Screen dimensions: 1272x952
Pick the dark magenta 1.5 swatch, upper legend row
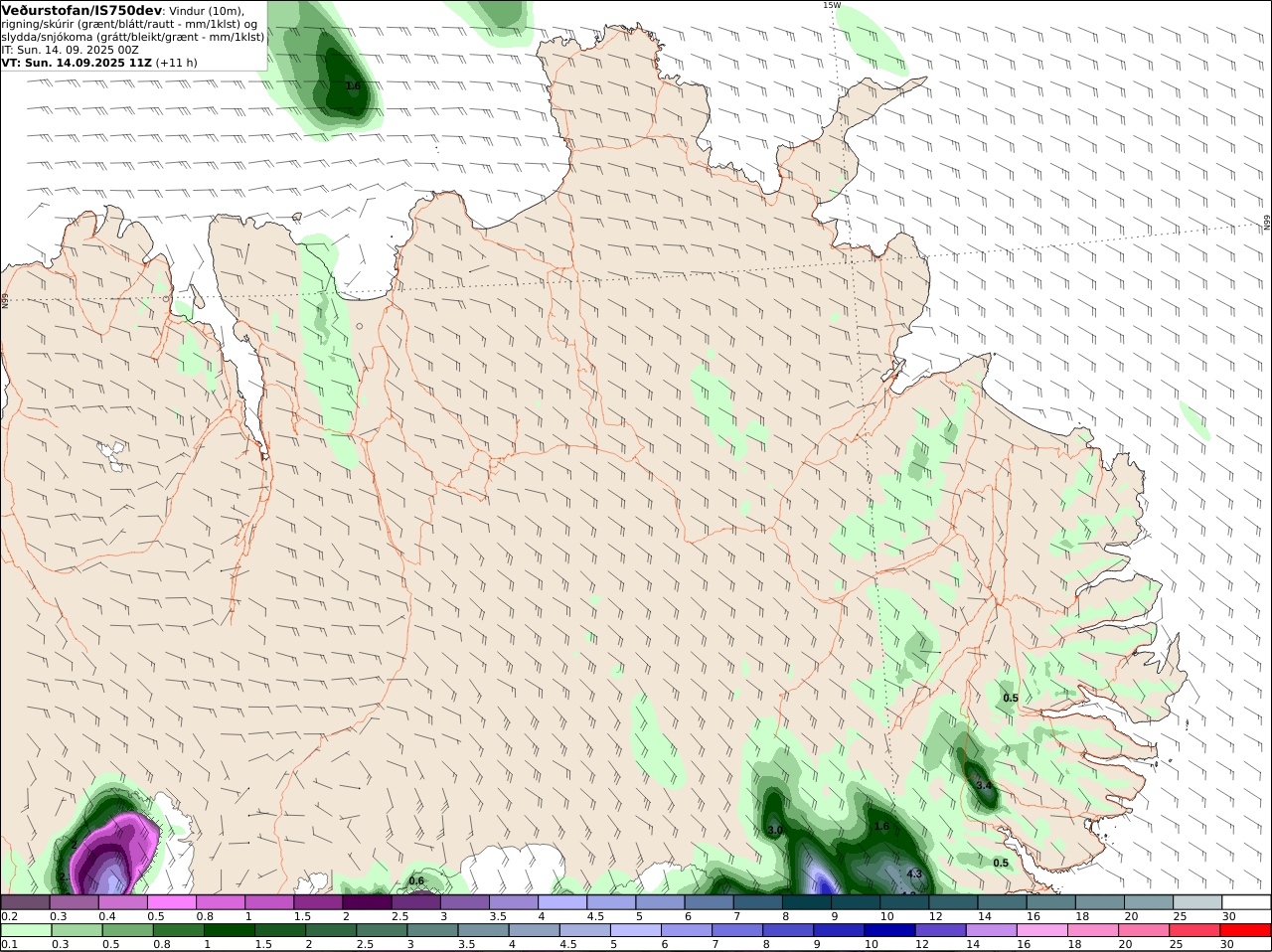318,902
